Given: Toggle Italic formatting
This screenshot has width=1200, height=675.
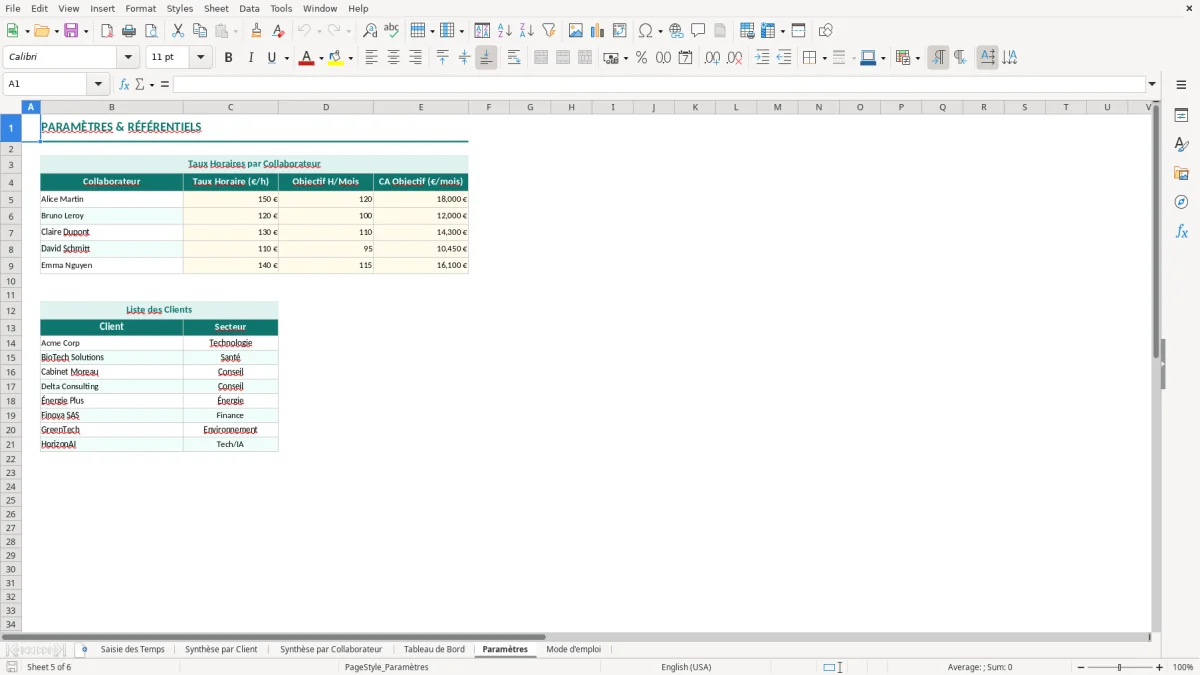Looking at the screenshot, I should pos(251,58).
